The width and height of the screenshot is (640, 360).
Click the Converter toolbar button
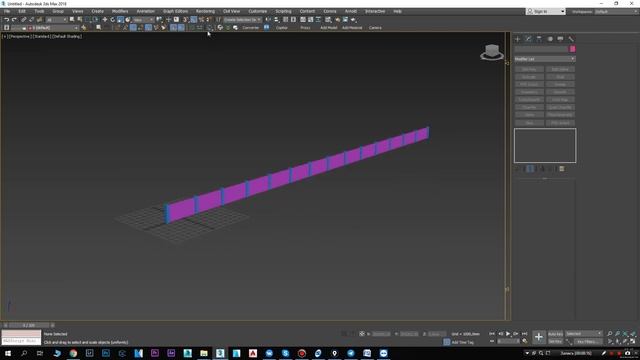click(251, 28)
